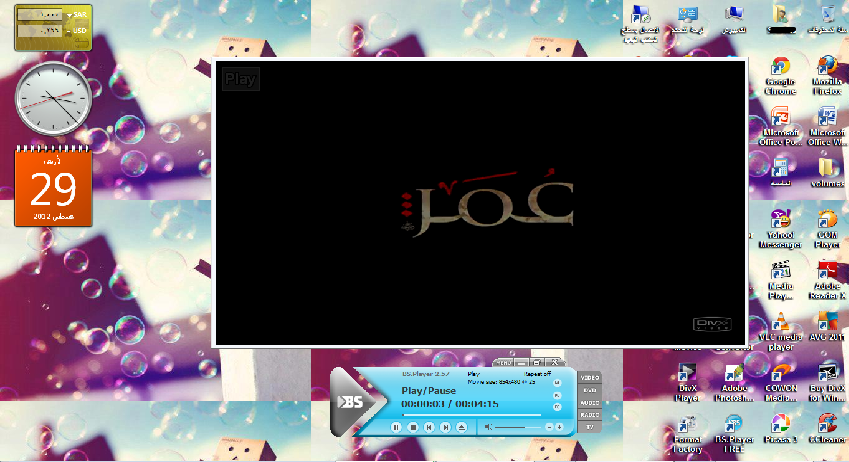
Task: Open the Mozilla Firefox desktop shortcut
Action: click(x=827, y=76)
